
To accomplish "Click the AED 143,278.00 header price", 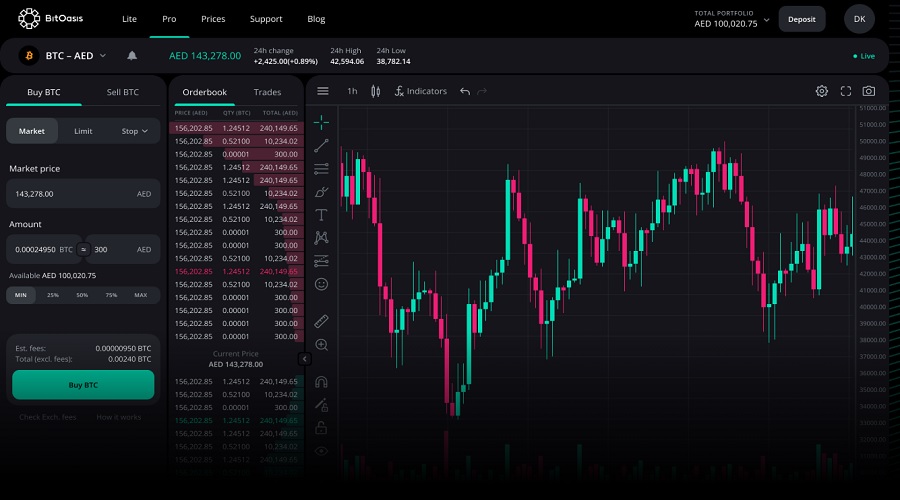I will pyautogui.click(x=205, y=56).
